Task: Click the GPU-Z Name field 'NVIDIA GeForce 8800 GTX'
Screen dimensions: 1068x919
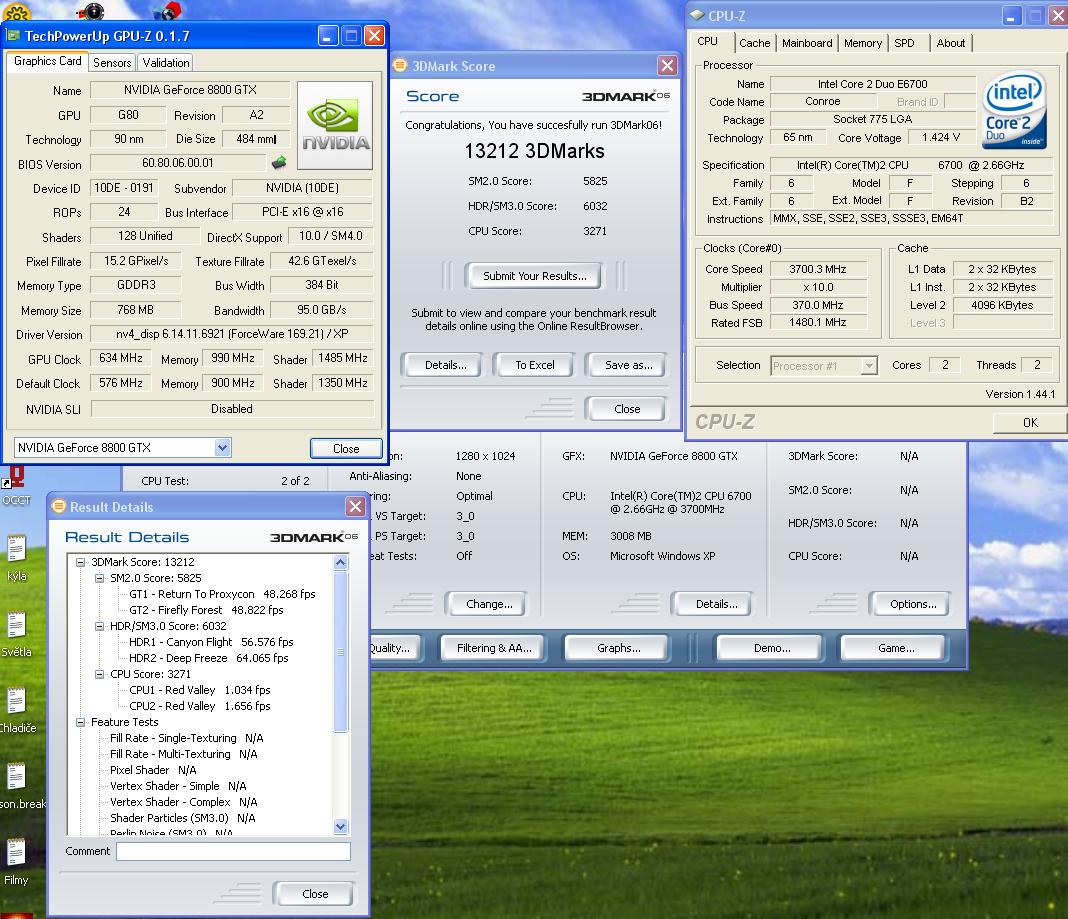Action: (190, 90)
